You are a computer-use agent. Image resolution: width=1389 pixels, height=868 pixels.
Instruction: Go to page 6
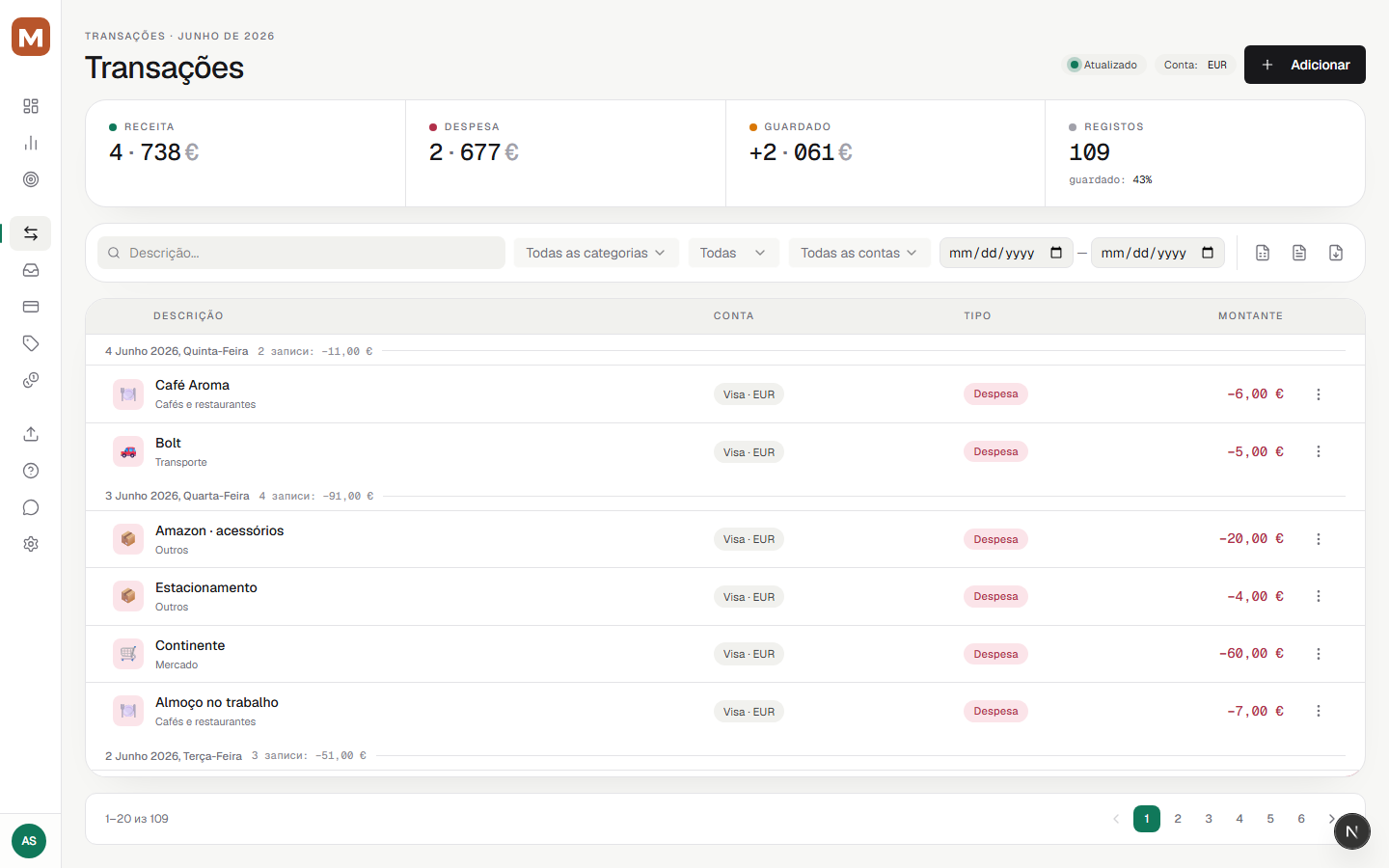click(1301, 819)
